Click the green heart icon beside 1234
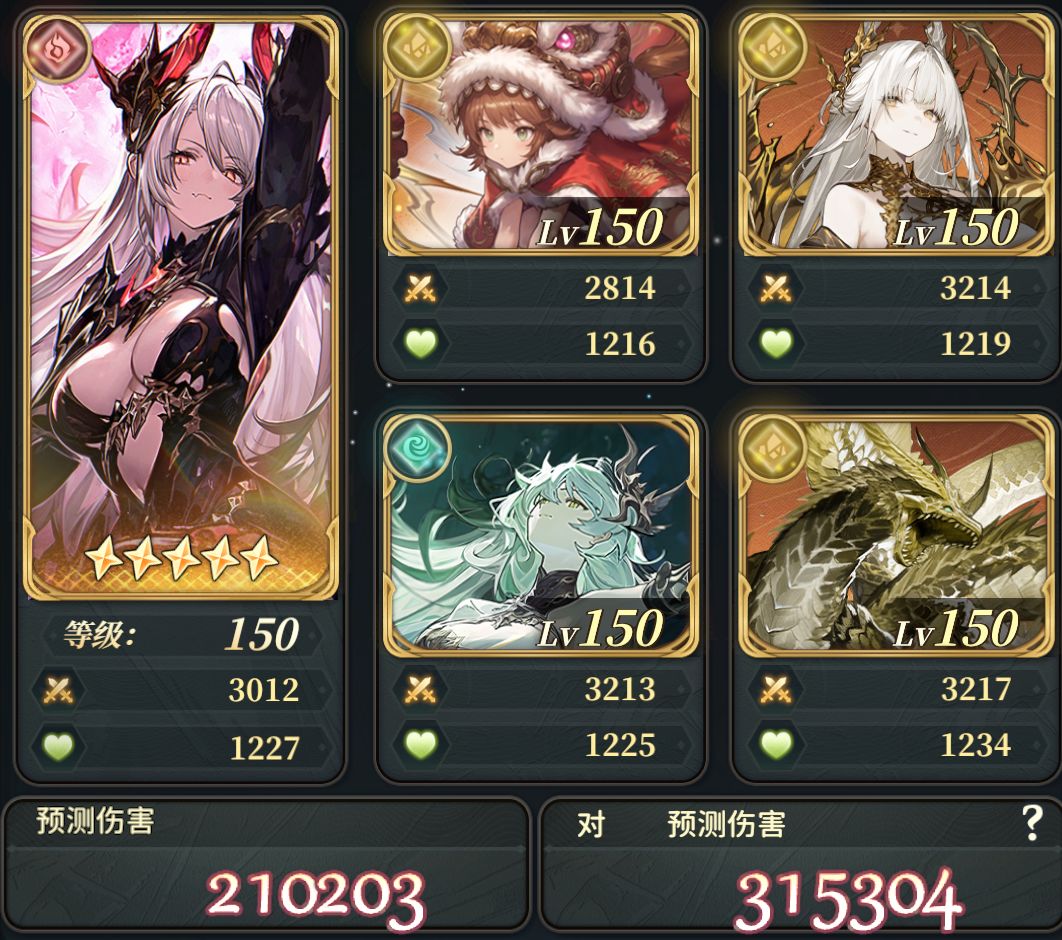Screen dimensions: 1062x940 (776, 745)
